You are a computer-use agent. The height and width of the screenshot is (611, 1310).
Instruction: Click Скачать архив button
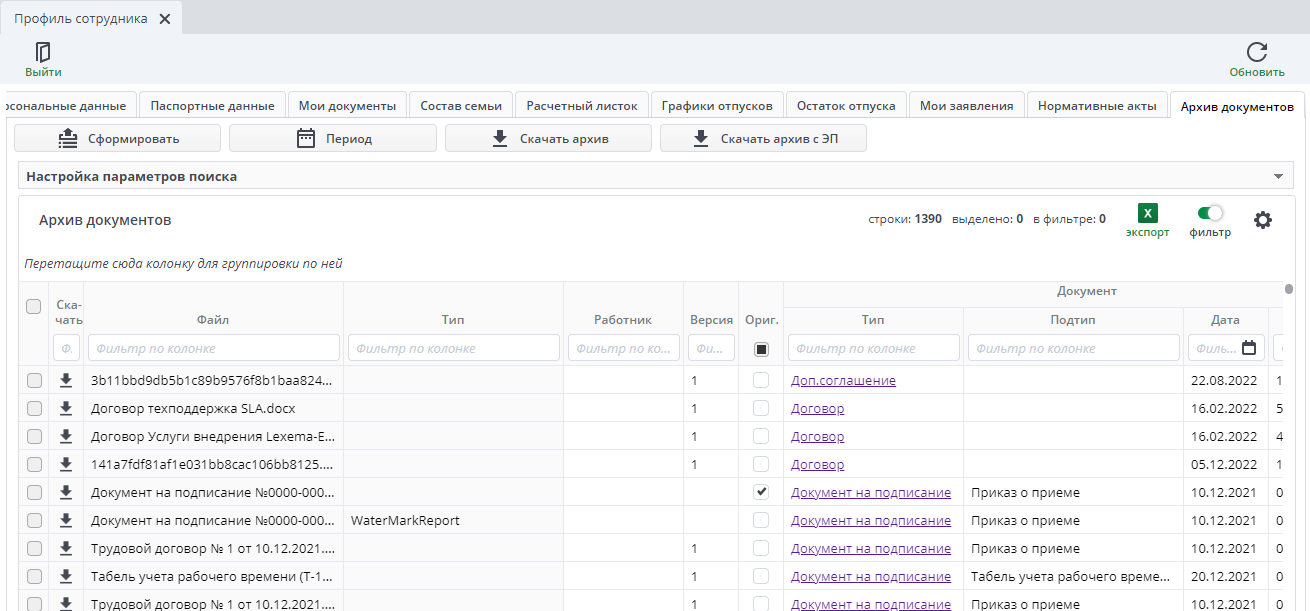point(548,138)
